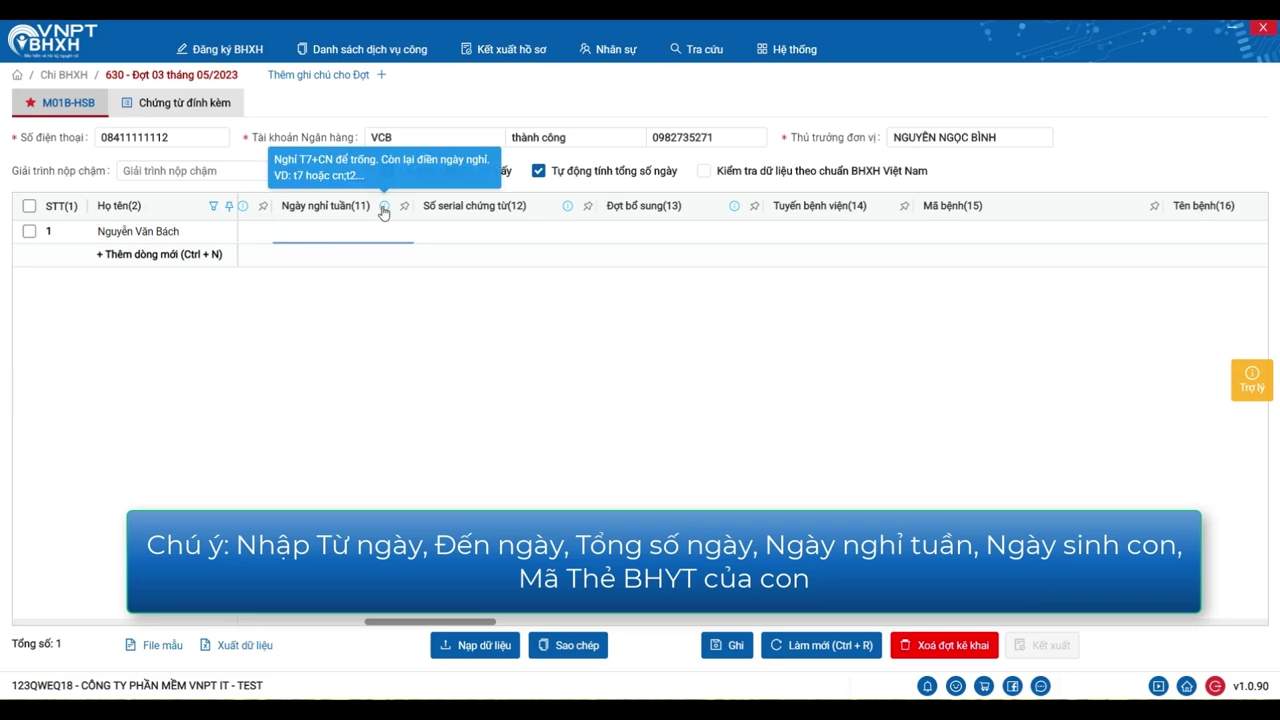The image size is (1280, 720).
Task: Enable Kiểm tra dữ liệu theo chuẩn BHXH Việt Nam
Action: tap(704, 171)
